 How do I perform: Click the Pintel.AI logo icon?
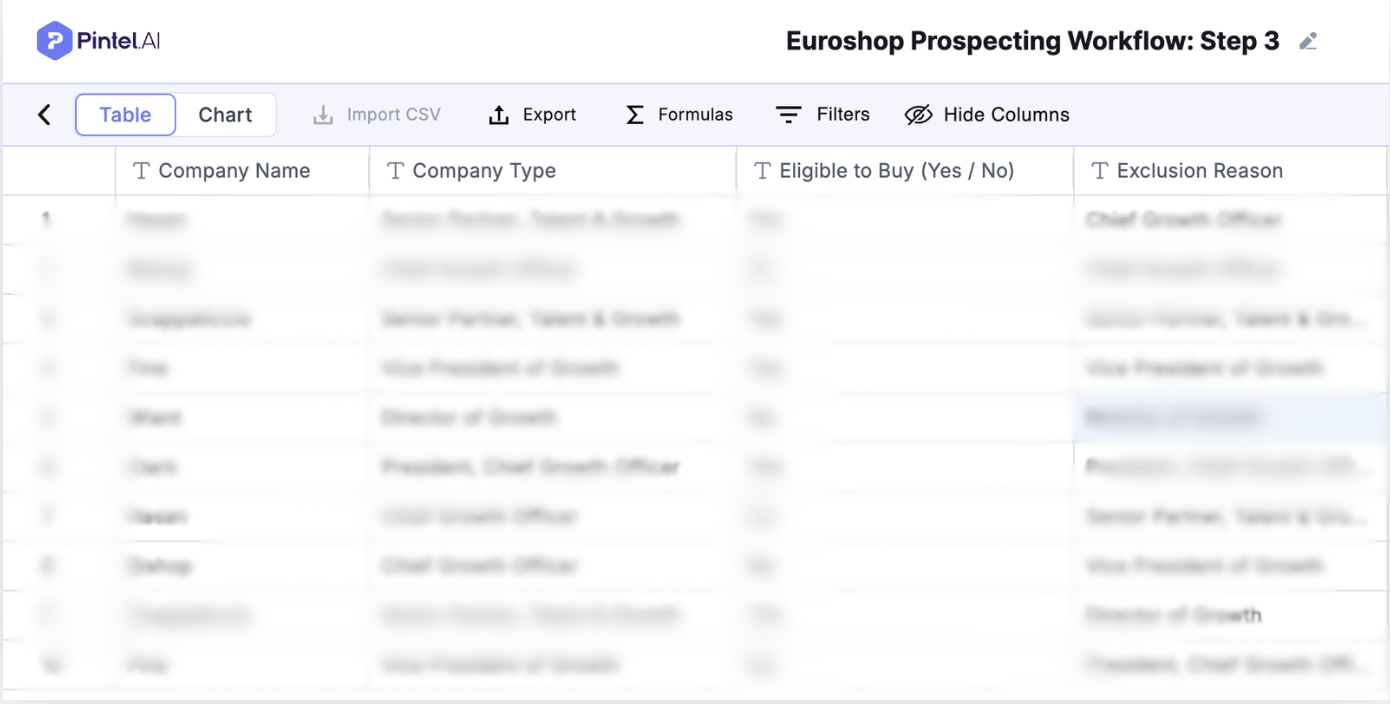(x=54, y=41)
